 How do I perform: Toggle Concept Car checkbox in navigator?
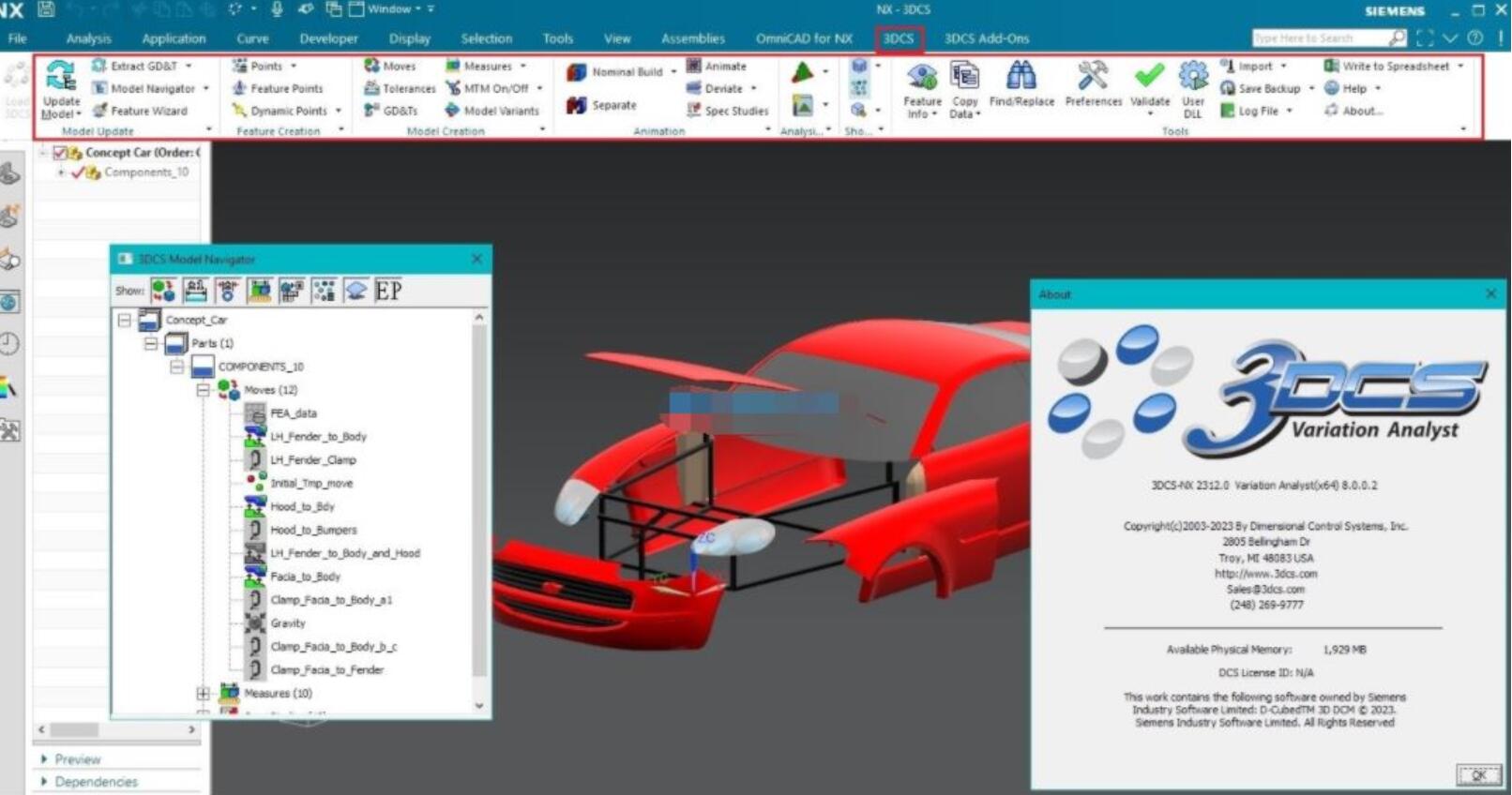click(x=60, y=153)
